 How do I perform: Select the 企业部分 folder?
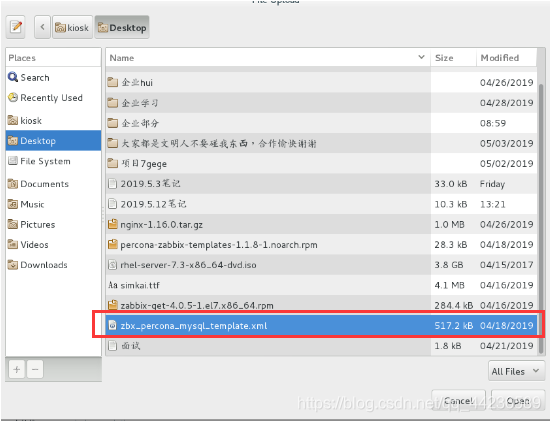pyautogui.click(x=321, y=123)
